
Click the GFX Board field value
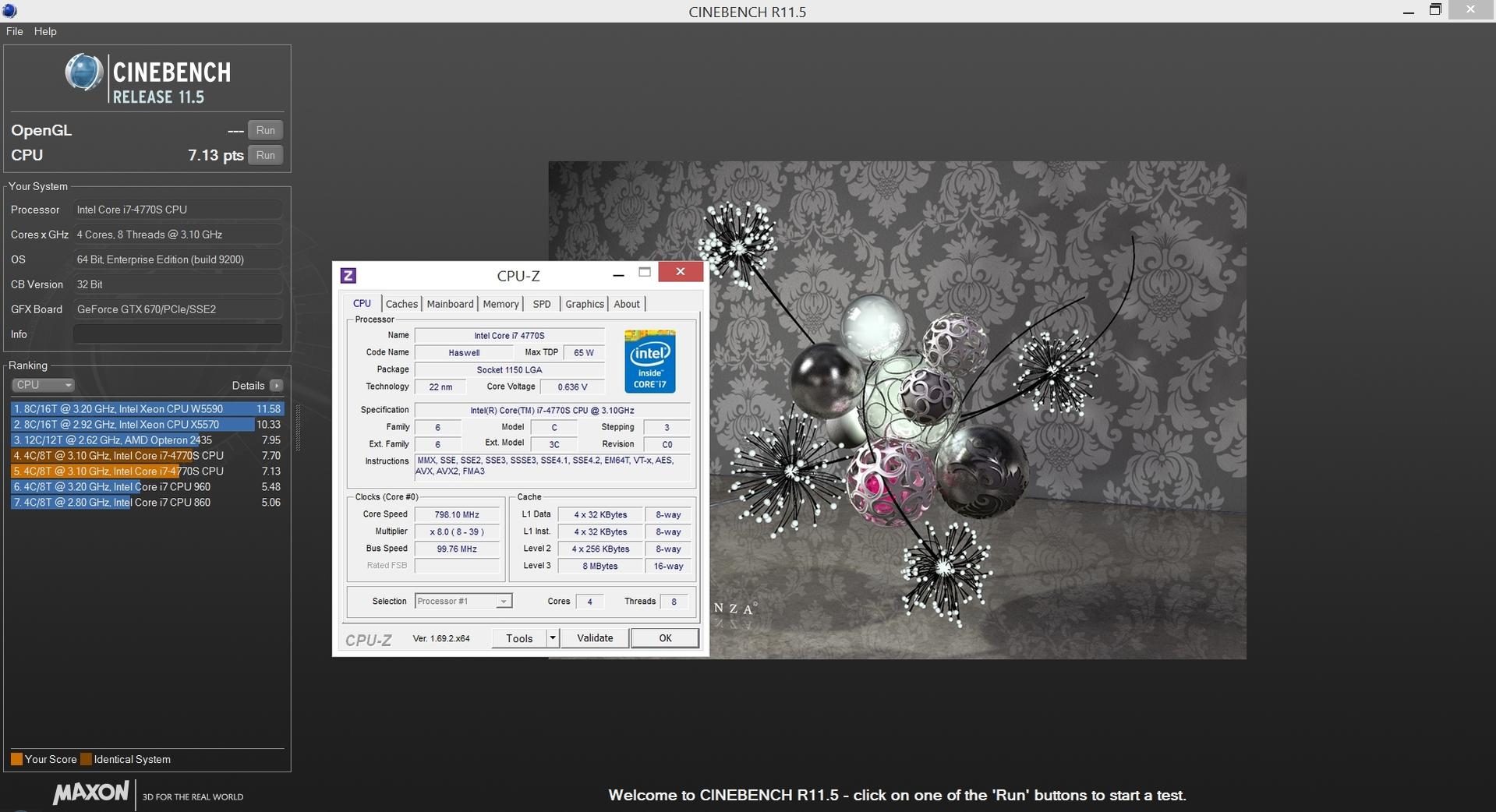[x=178, y=309]
